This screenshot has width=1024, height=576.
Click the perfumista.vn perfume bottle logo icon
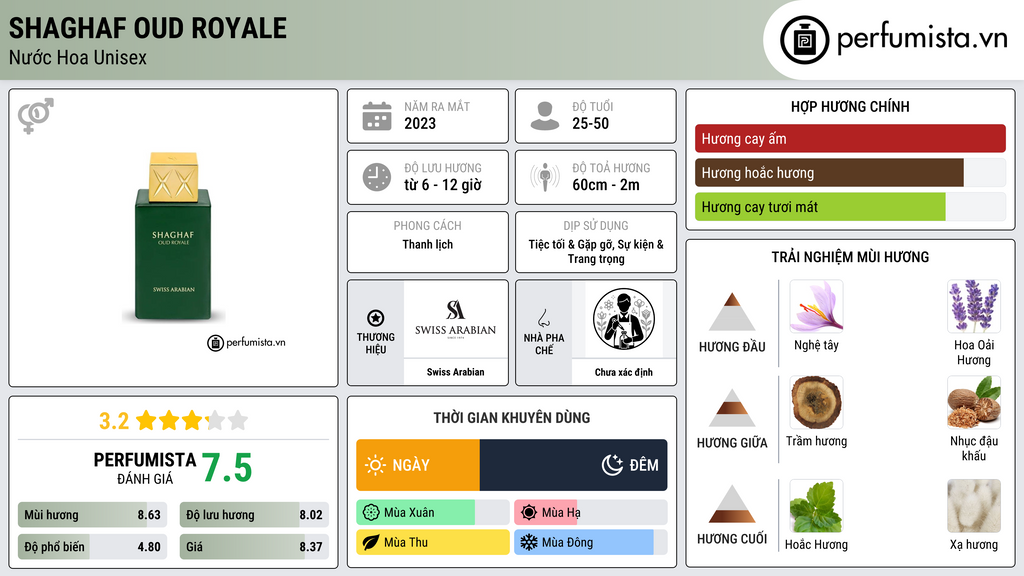(805, 40)
